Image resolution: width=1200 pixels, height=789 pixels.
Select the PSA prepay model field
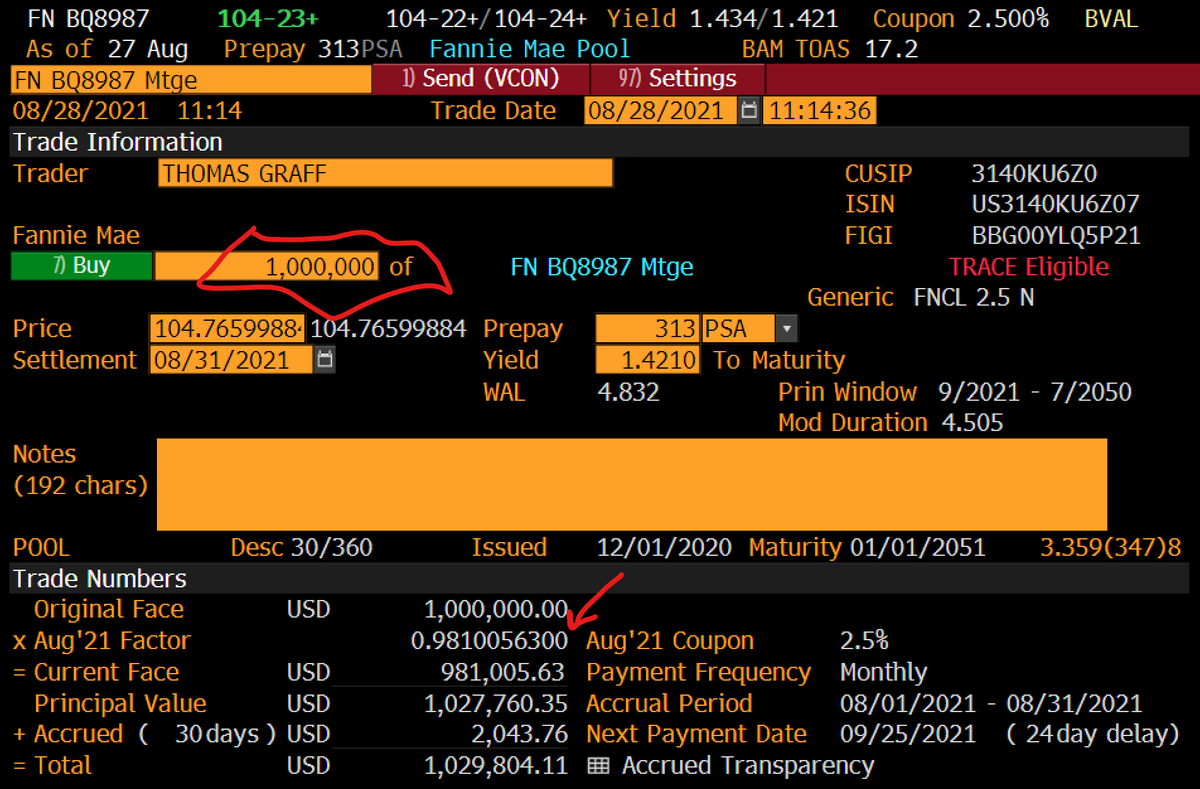point(738,329)
